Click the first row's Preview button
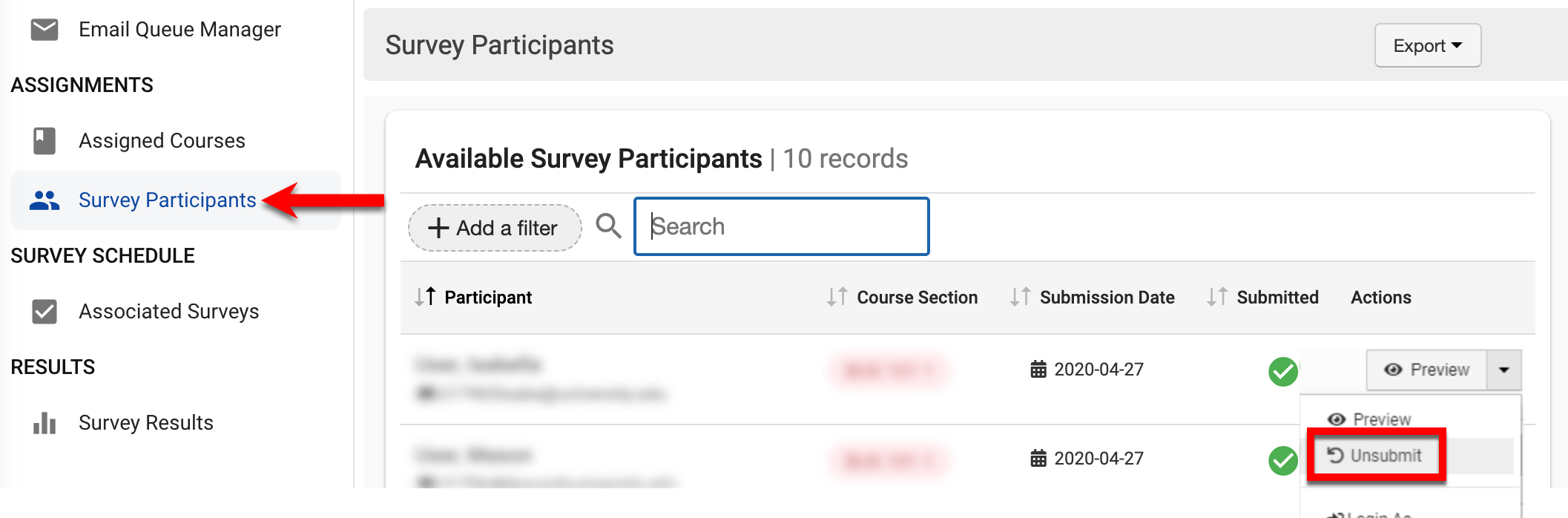 [1426, 370]
